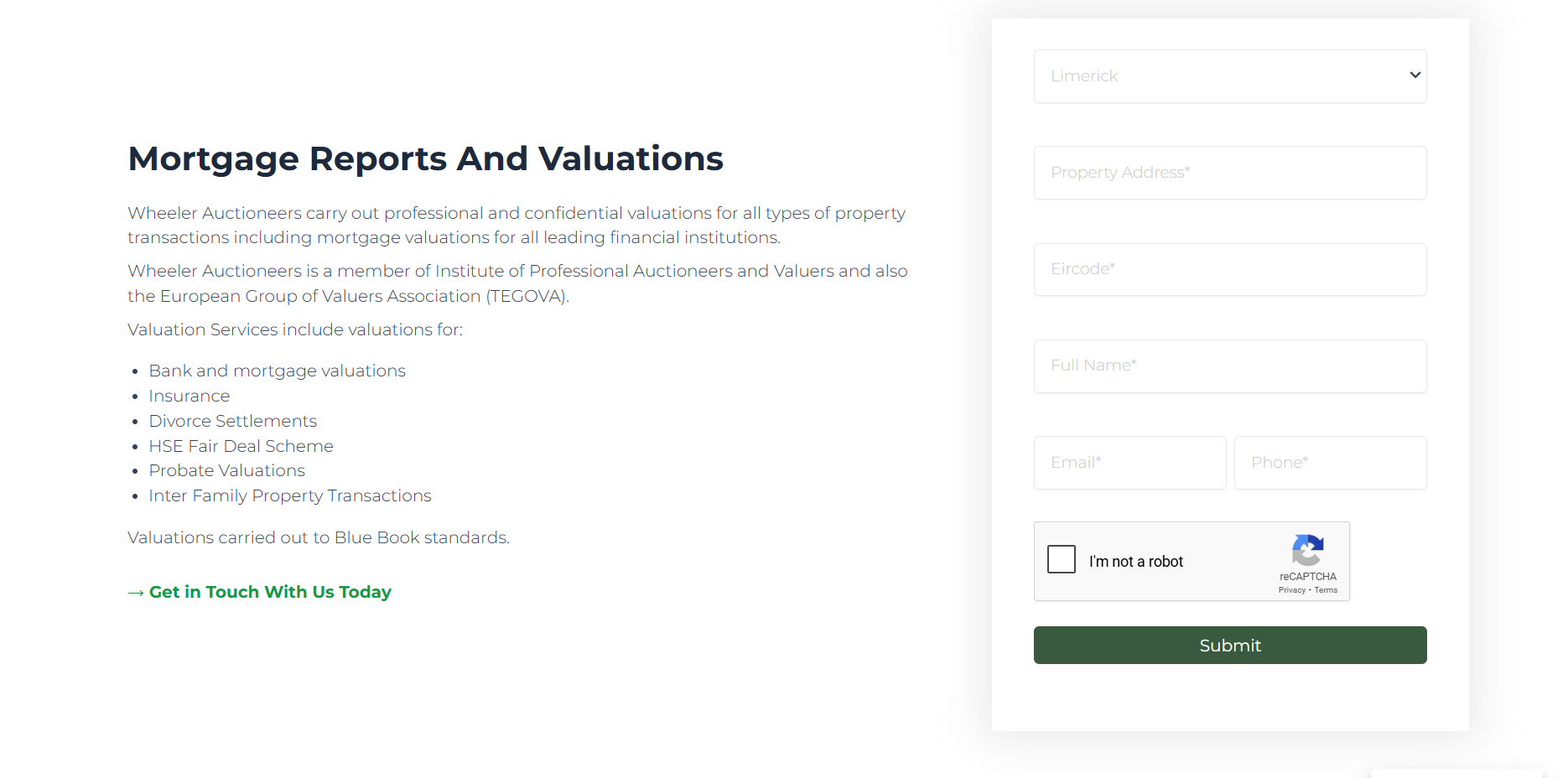Follow the Get in Touch With Us Today link
This screenshot has width=1568, height=778.
point(270,592)
